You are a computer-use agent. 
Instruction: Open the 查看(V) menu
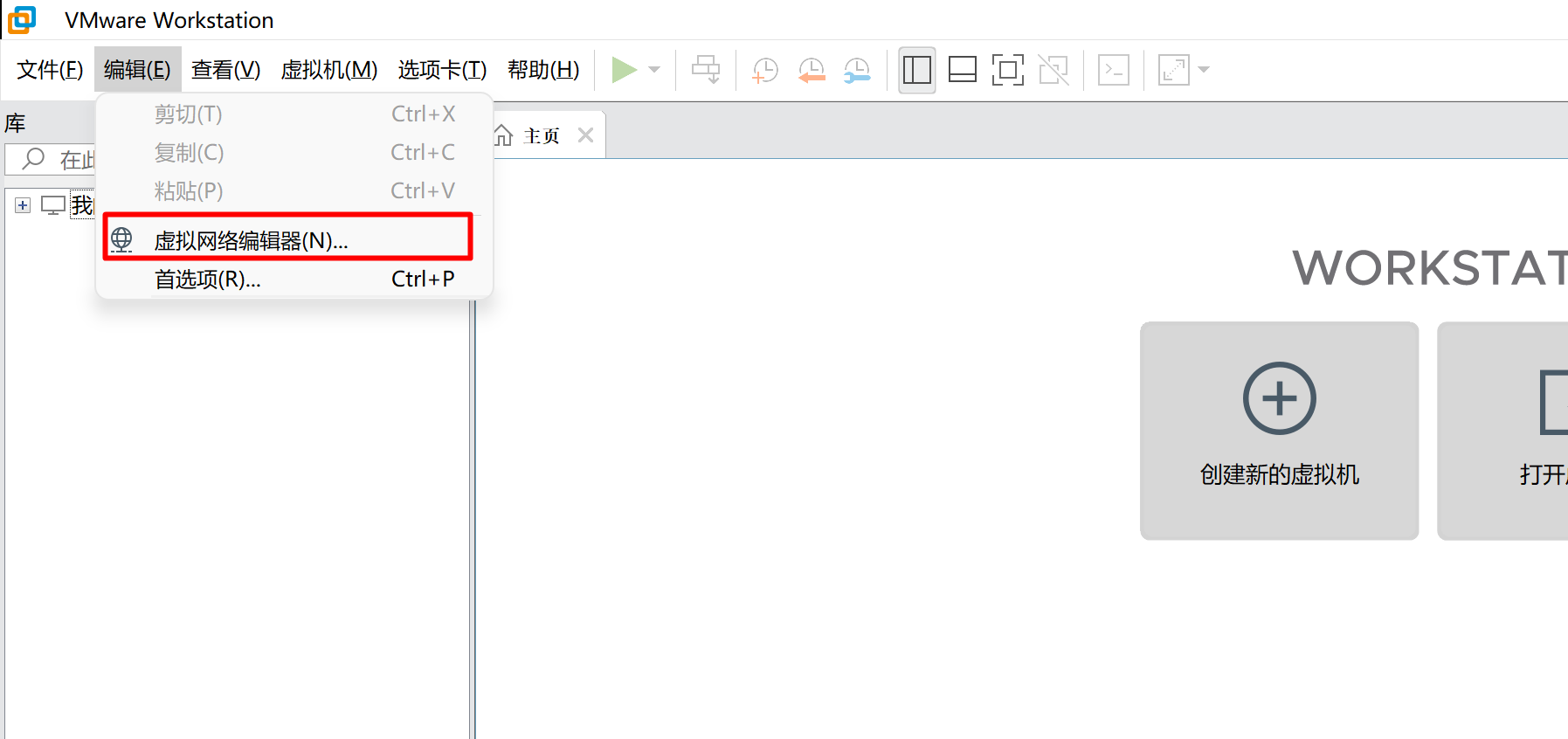(225, 70)
